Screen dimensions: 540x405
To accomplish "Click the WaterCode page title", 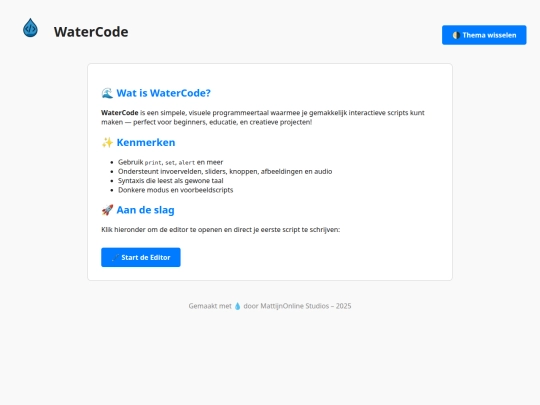I will tap(91, 32).
